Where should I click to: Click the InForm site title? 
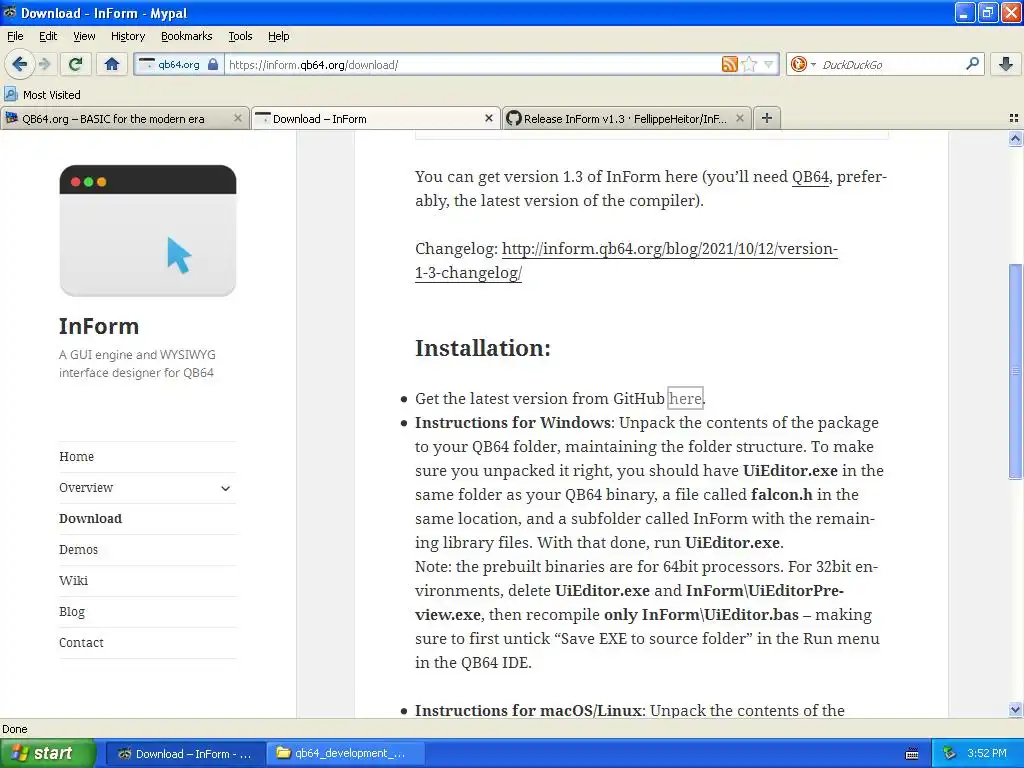pos(99,326)
